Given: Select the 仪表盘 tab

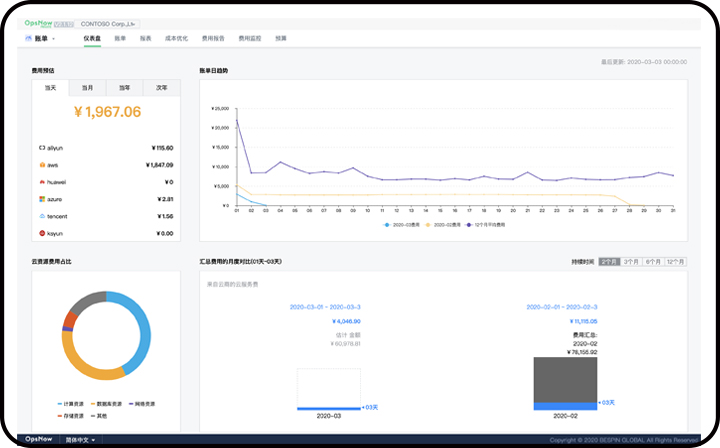Looking at the screenshot, I should pyautogui.click(x=92, y=39).
